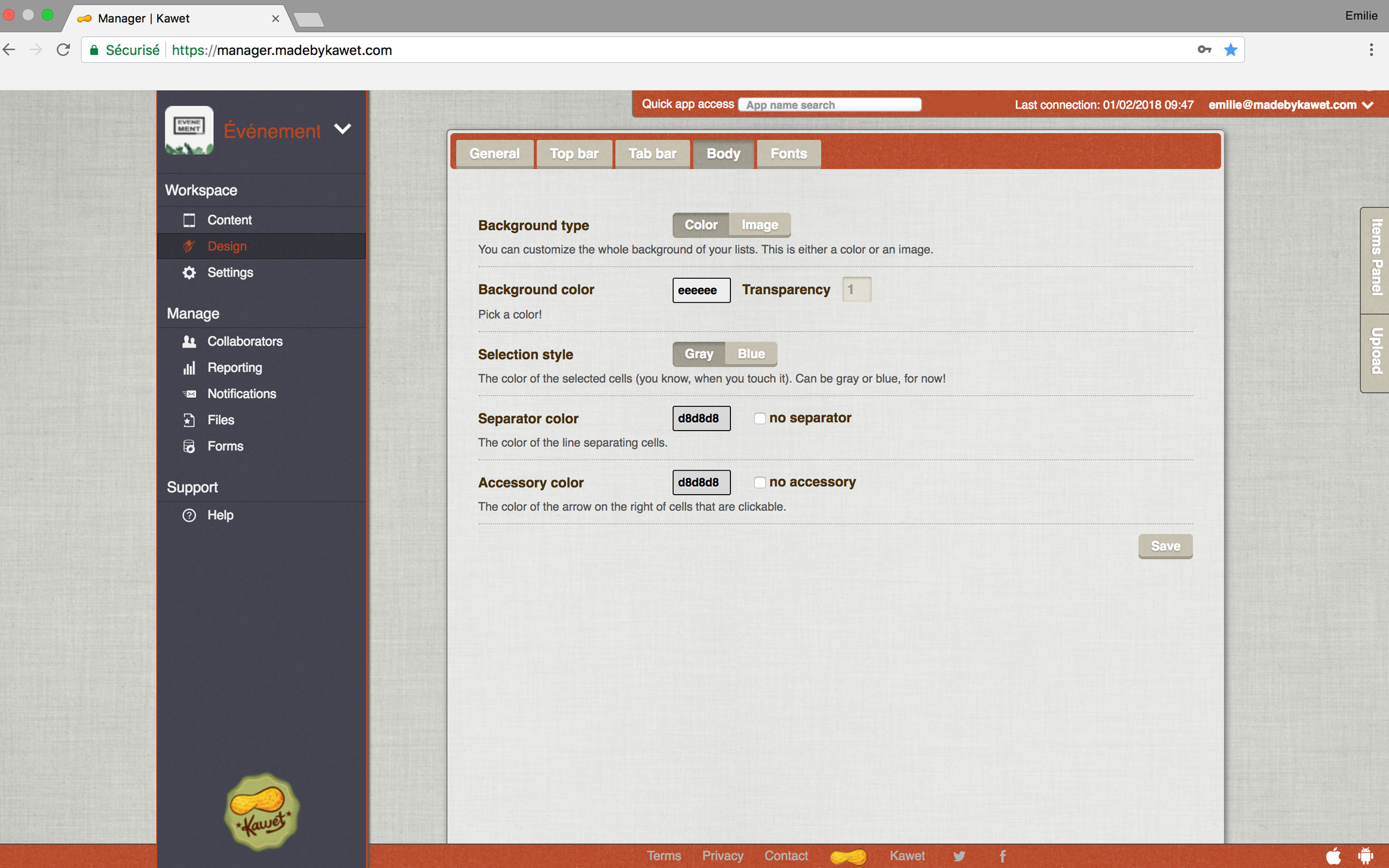This screenshot has width=1389, height=868.
Task: Click the Android robot icon in footer
Action: [x=1365, y=855]
